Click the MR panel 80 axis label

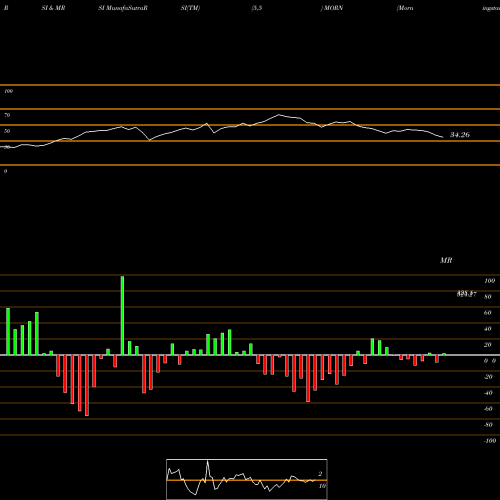(x=488, y=297)
